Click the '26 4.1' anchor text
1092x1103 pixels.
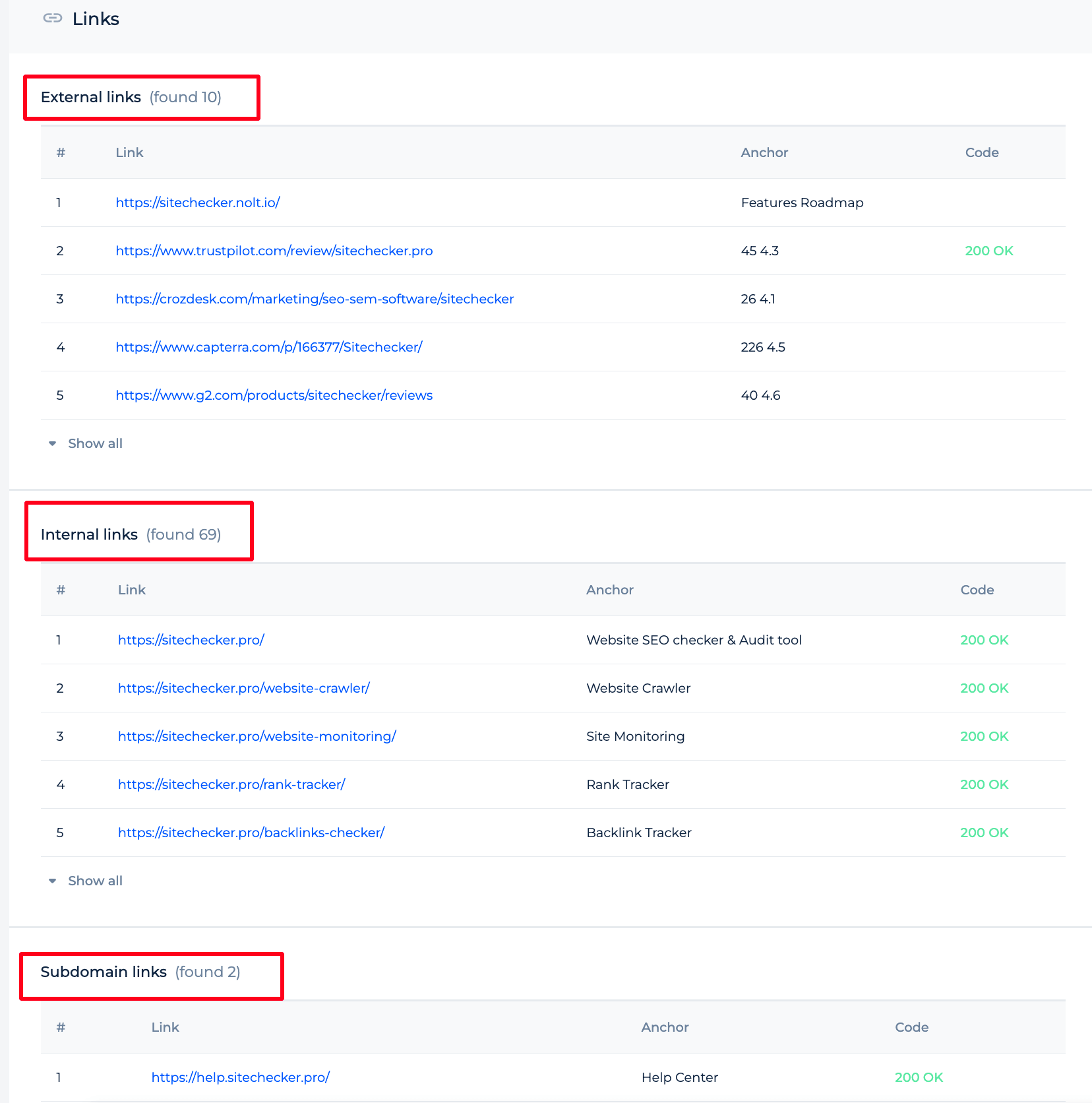[758, 299]
